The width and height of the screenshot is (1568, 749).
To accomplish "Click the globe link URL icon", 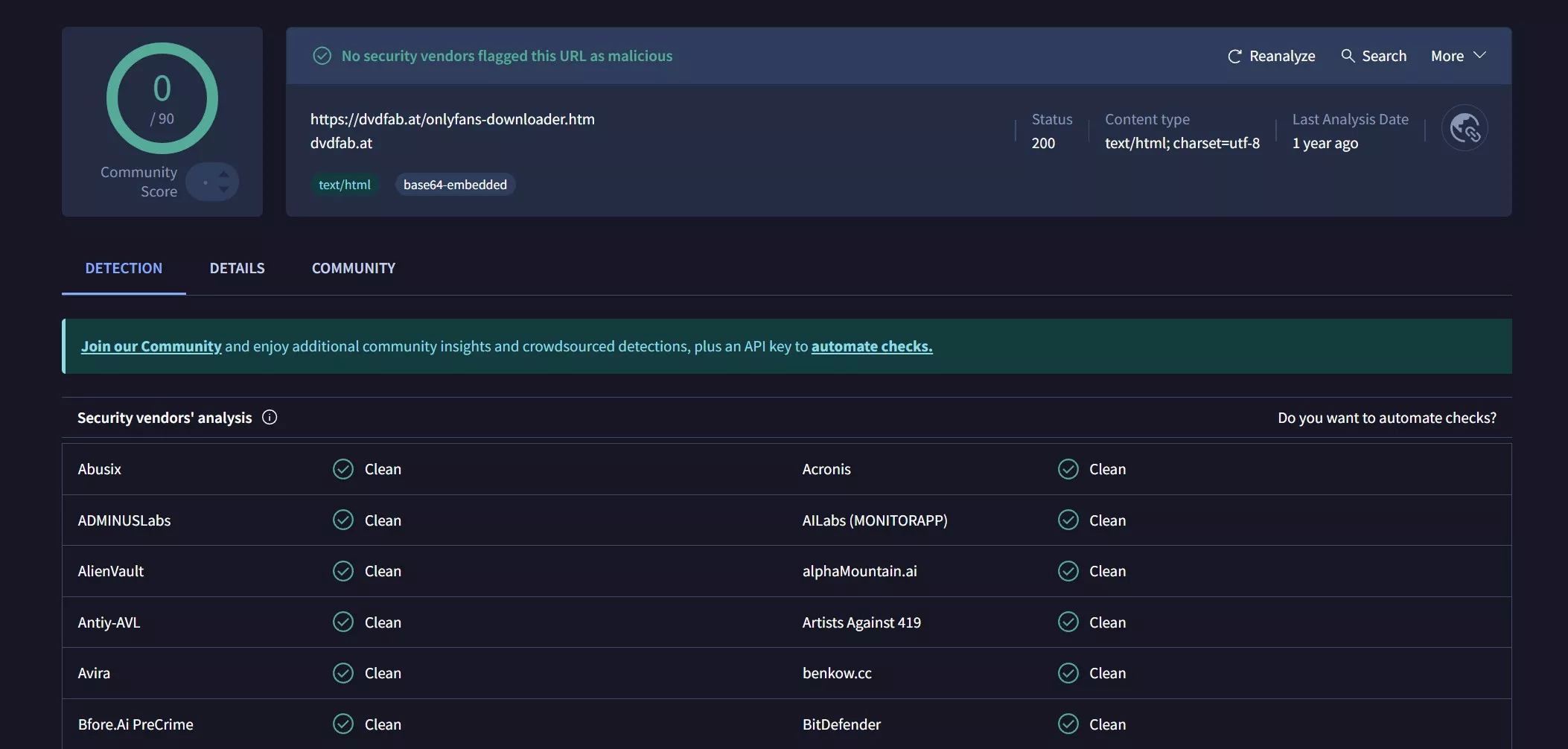I will pyautogui.click(x=1464, y=128).
